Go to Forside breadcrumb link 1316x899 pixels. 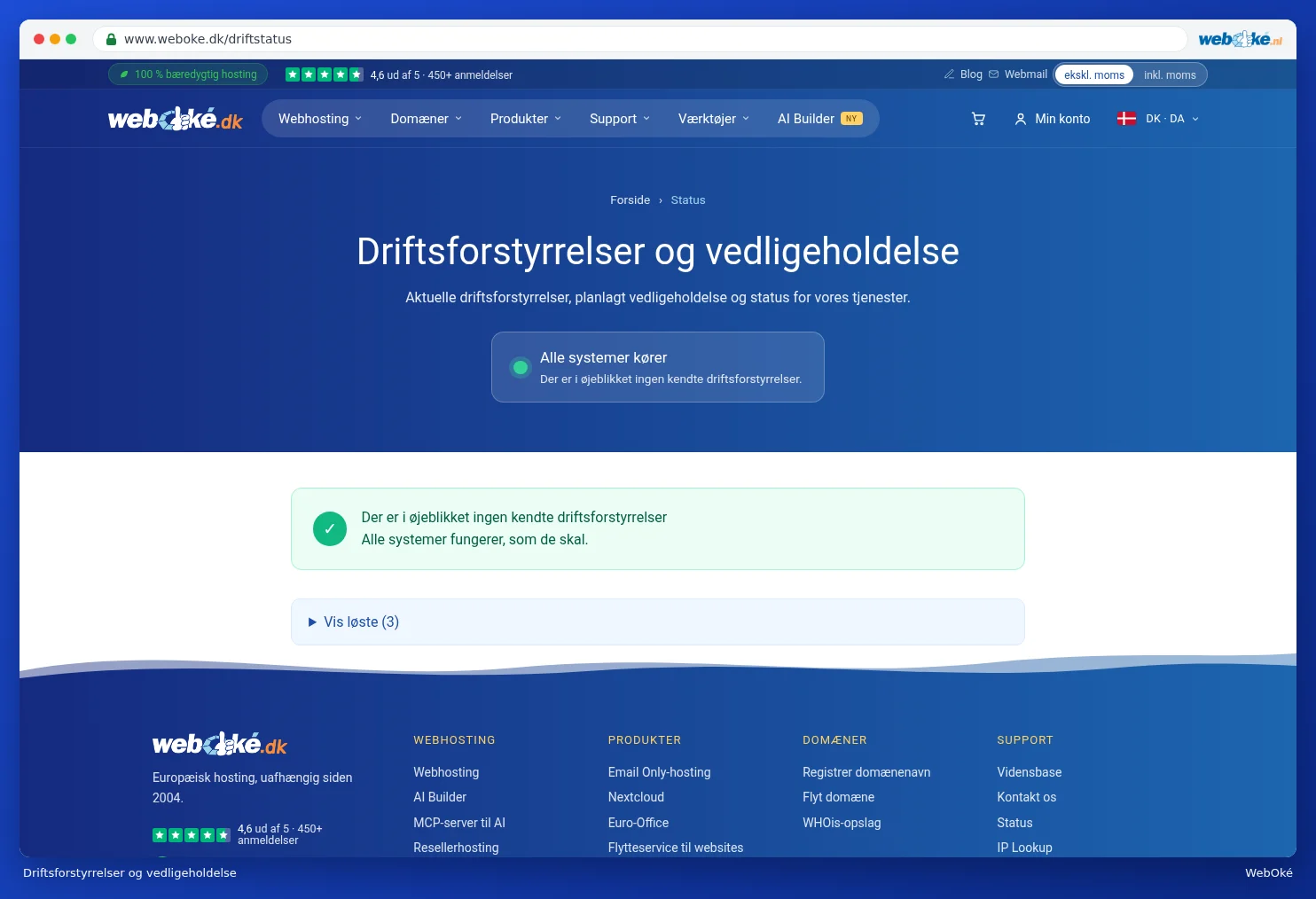[x=630, y=200]
